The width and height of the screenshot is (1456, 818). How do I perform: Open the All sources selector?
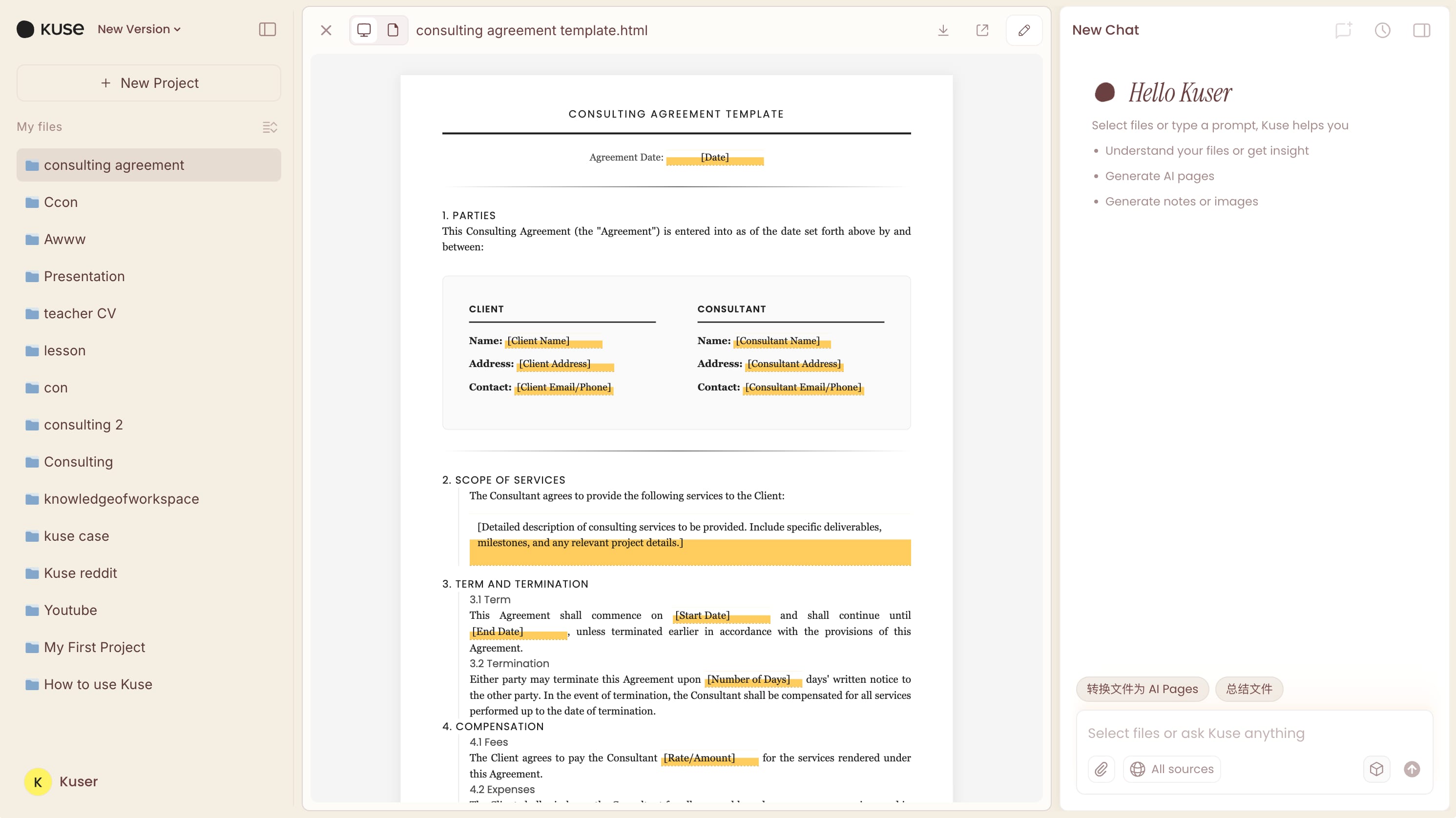coord(1172,769)
